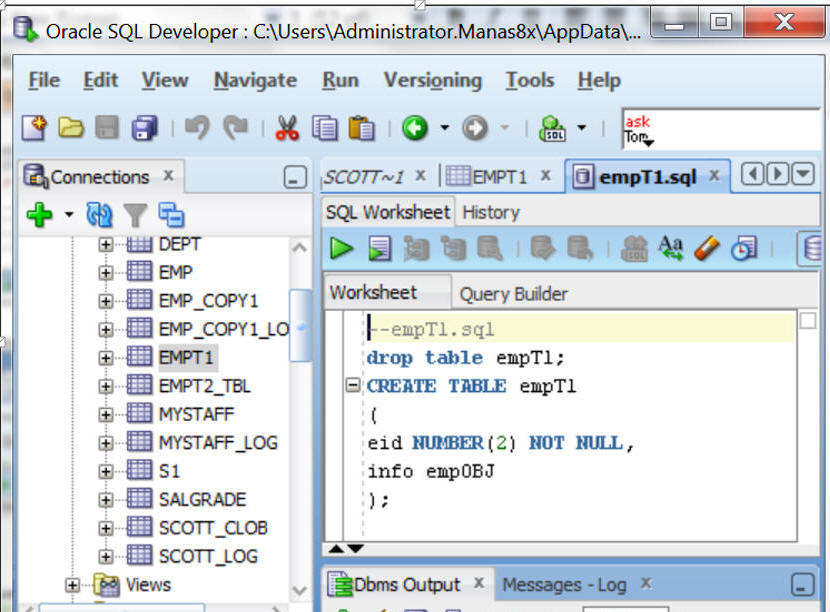830x612 pixels.
Task: Toggle upper/lower case with the Aa icon
Action: click(x=671, y=248)
